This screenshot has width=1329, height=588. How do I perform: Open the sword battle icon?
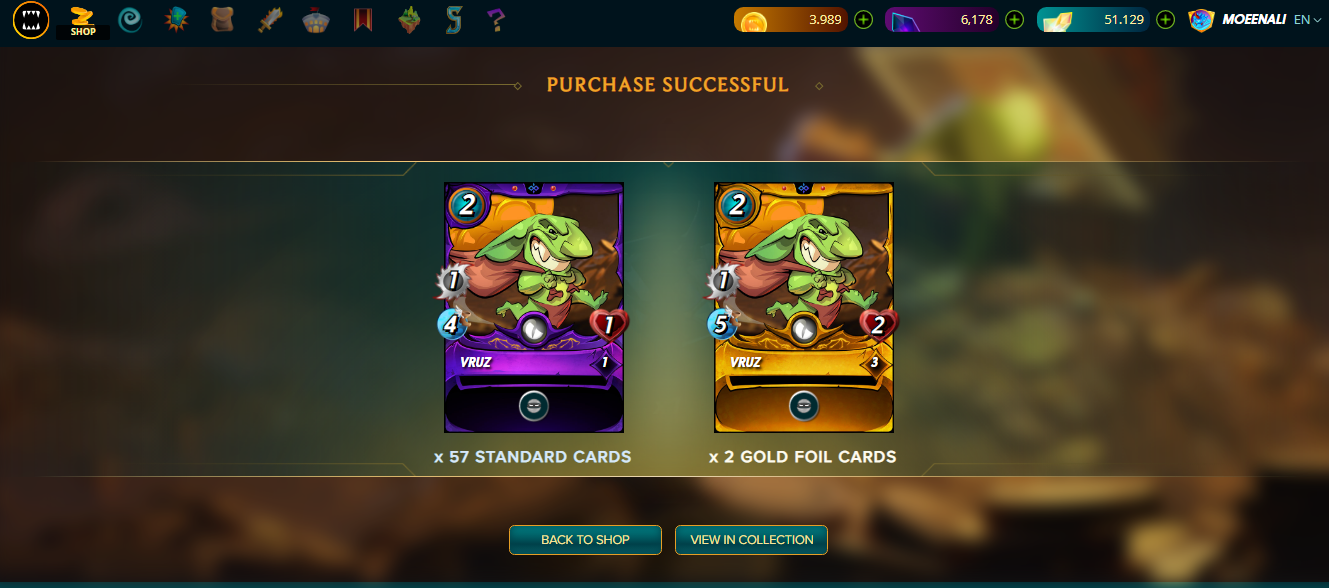pyautogui.click(x=270, y=19)
